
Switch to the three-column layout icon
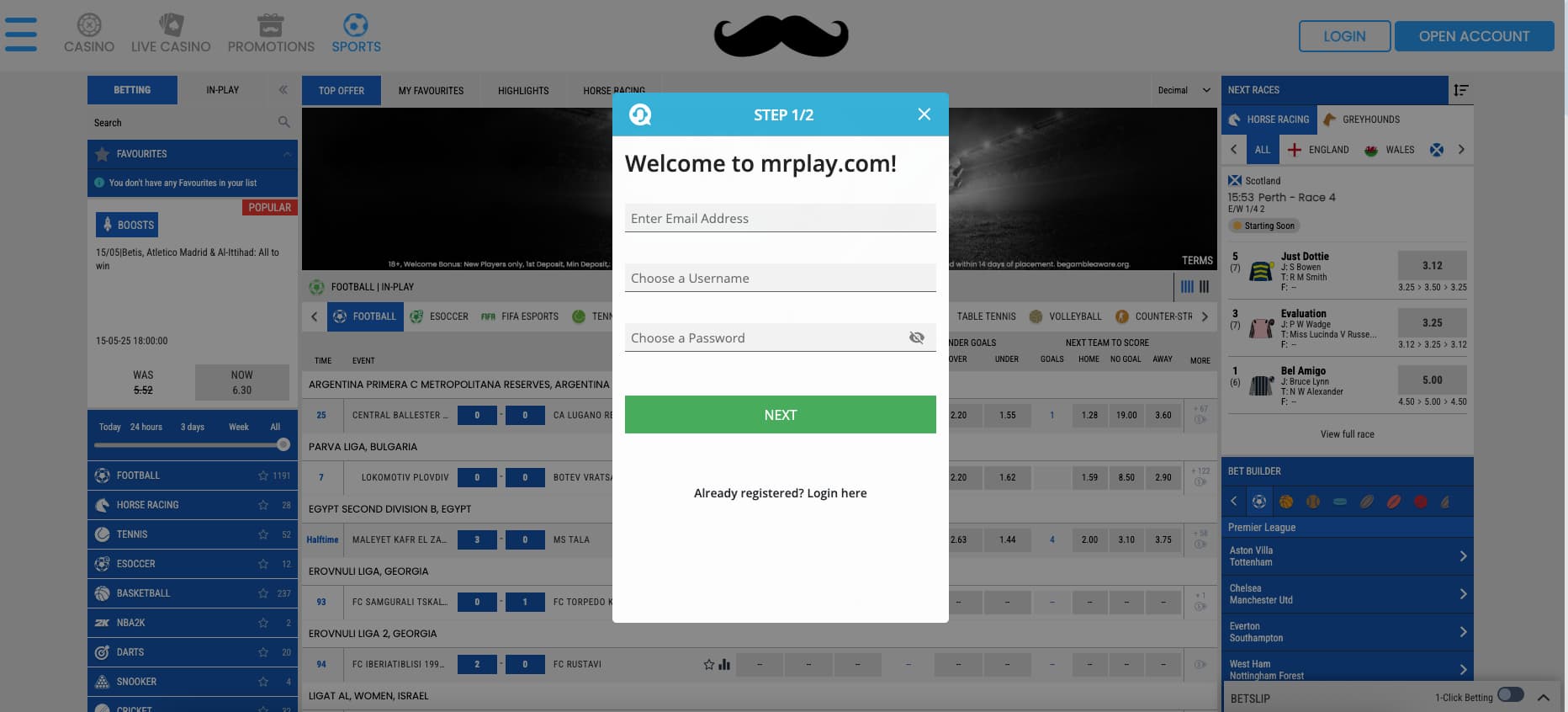(x=1204, y=286)
